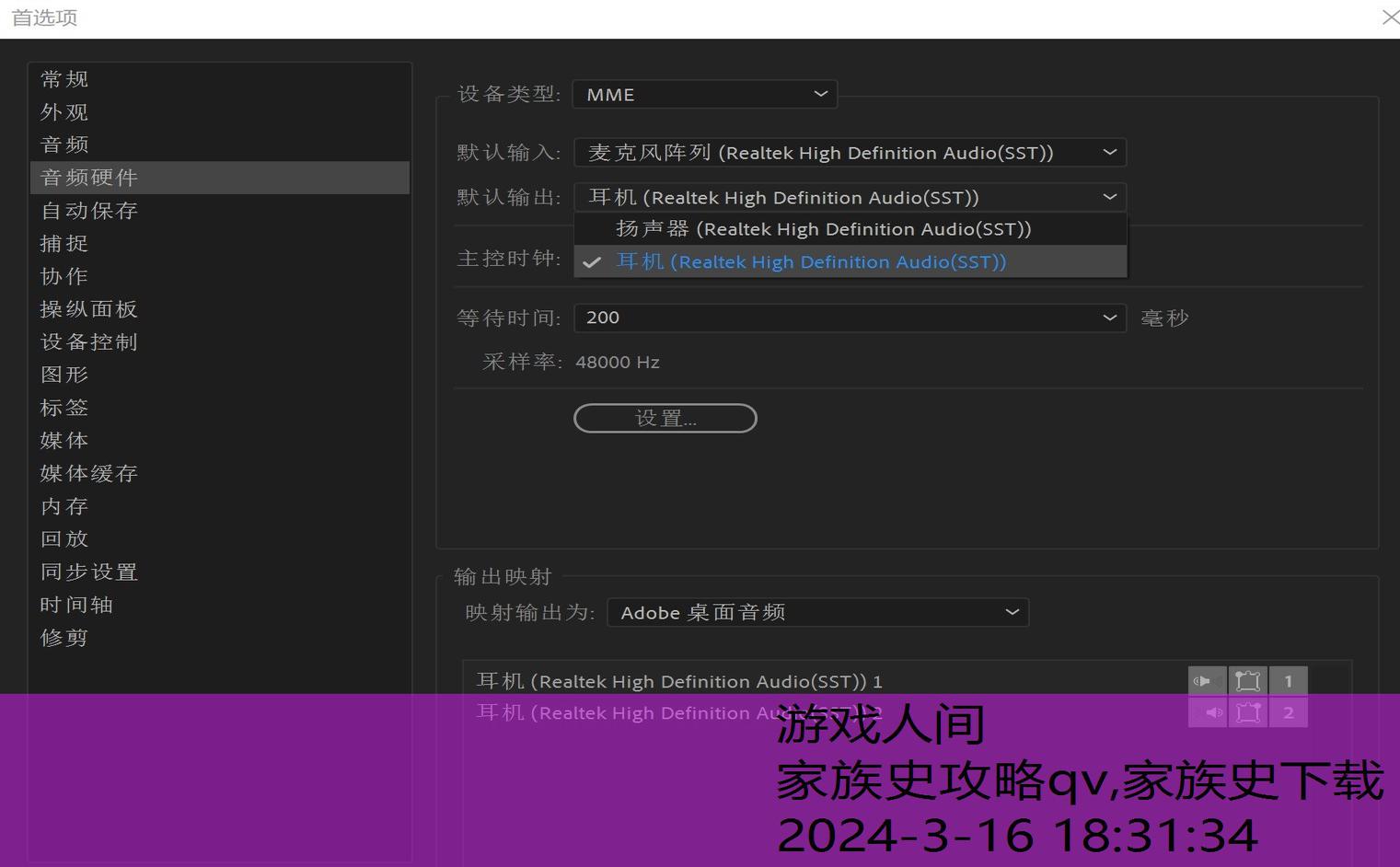This screenshot has width=1400, height=867.
Task: Click the 48000 Hz sample rate value
Action: (618, 363)
